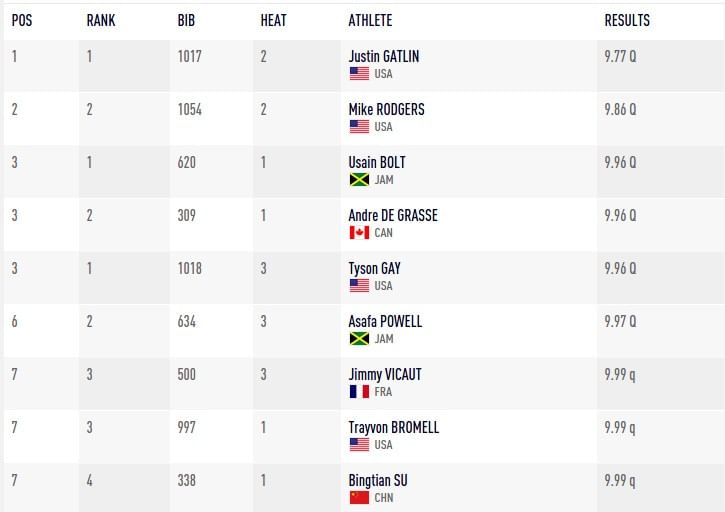Viewport: 725px width, 512px height.
Task: Click the USA flag under Mike Rodgers
Action: coord(359,127)
